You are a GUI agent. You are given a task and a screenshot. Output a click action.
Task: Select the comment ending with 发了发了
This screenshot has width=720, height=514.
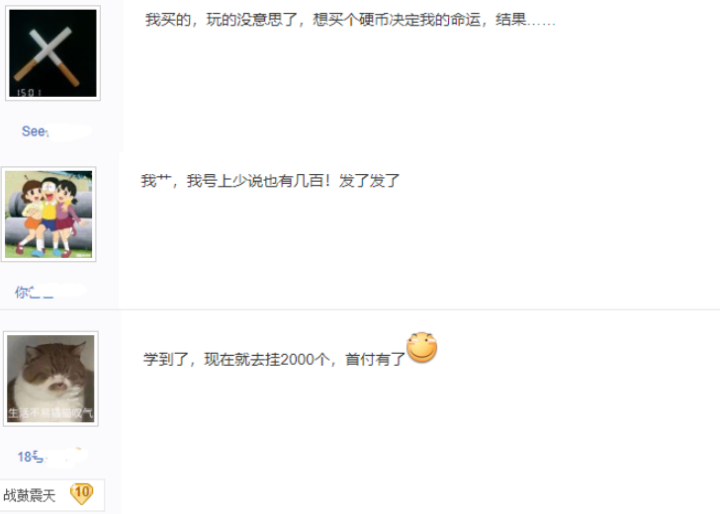[270, 181]
